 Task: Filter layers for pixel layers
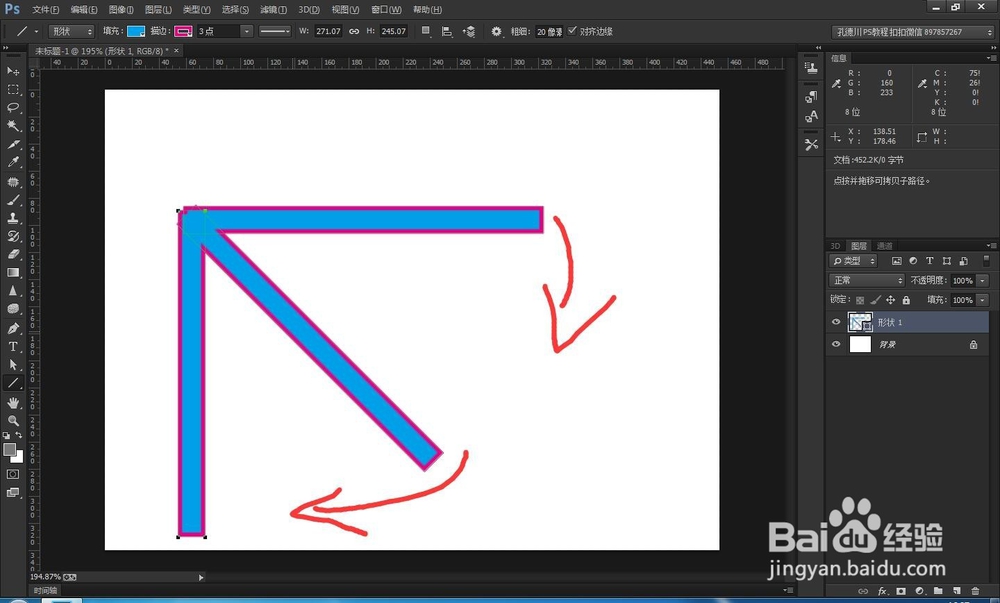[x=897, y=261]
